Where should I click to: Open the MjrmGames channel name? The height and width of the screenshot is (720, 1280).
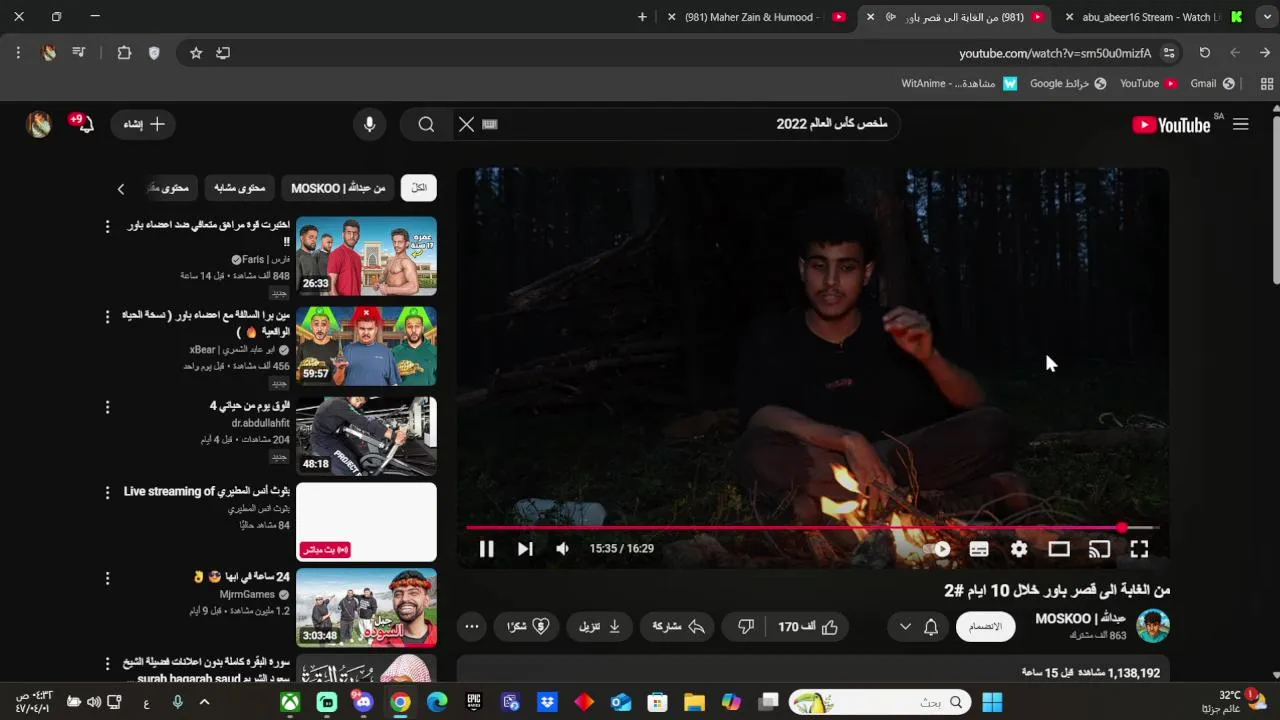point(247,594)
